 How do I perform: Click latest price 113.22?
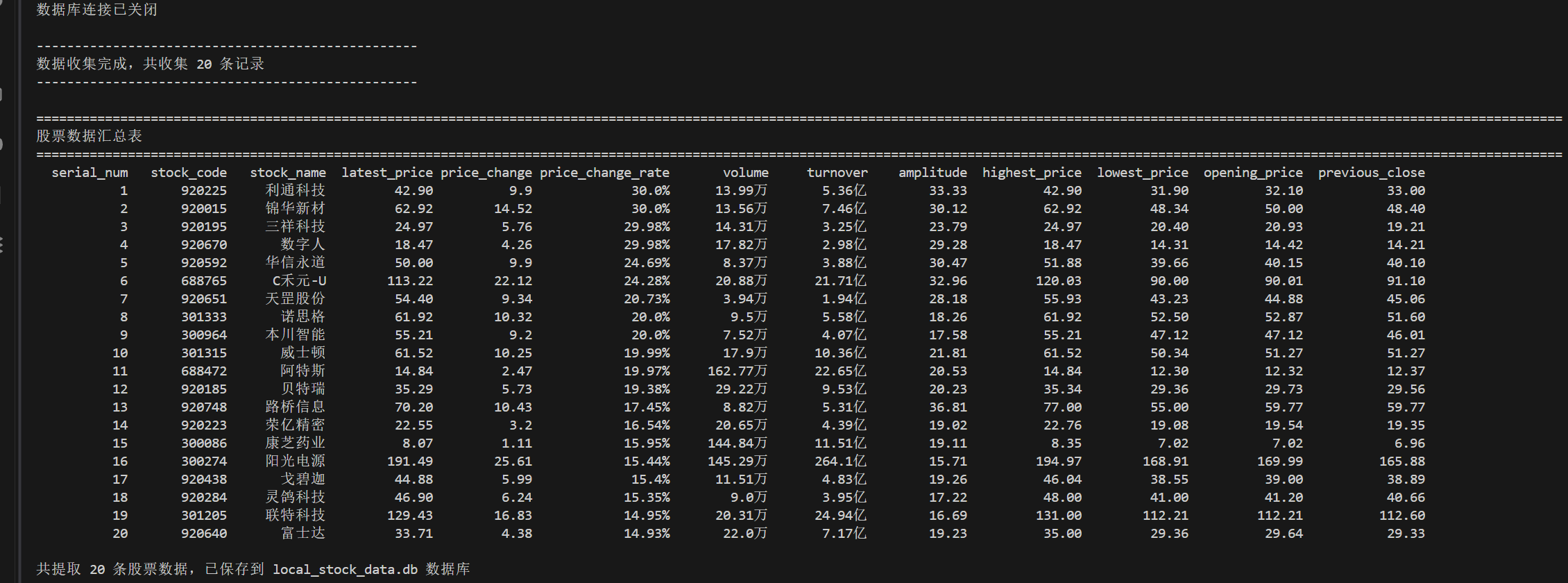pos(410,280)
